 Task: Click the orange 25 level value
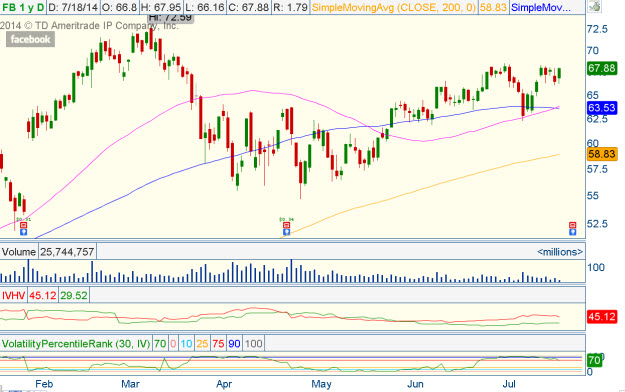click(202, 344)
